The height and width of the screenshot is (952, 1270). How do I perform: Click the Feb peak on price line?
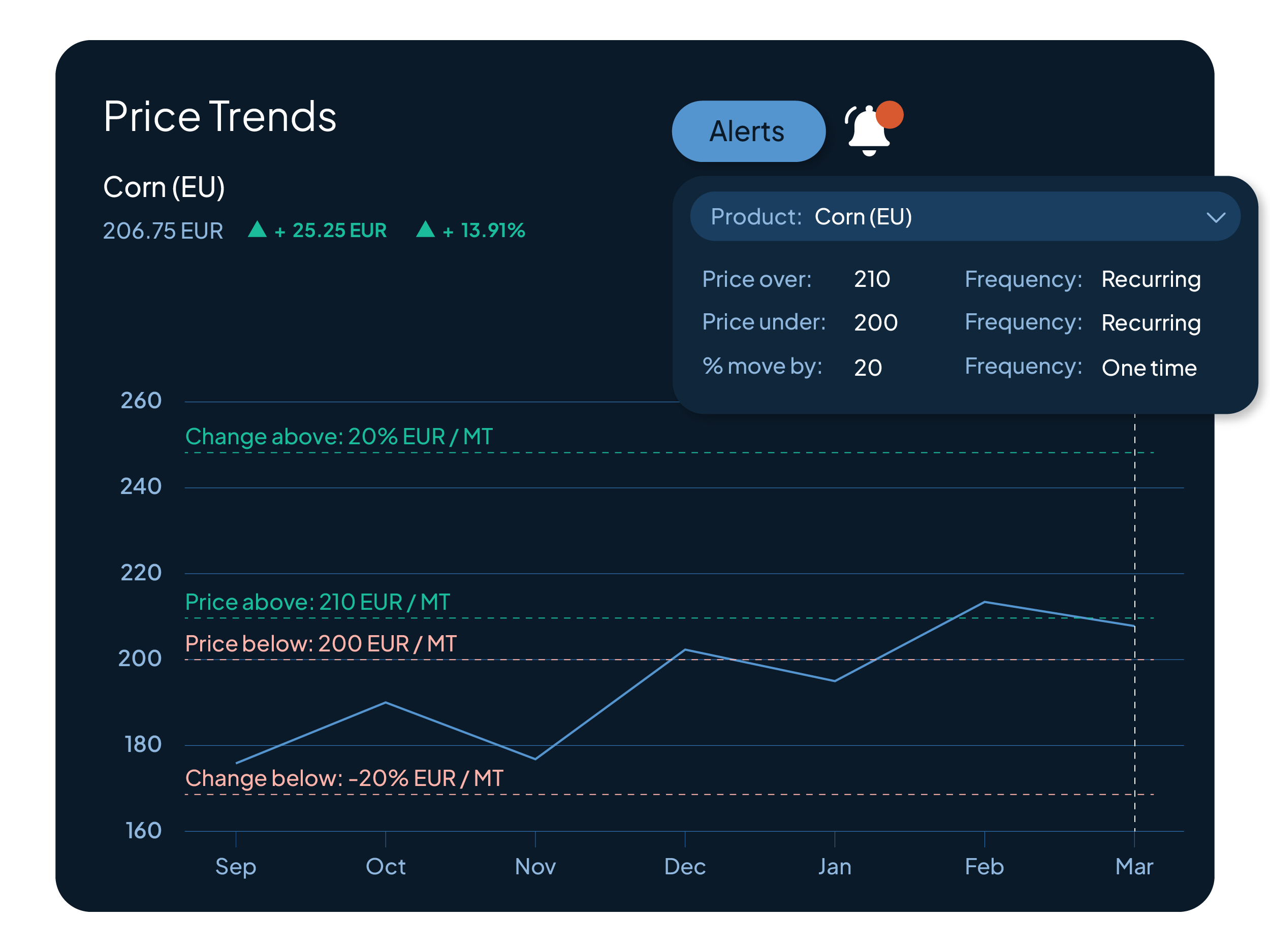984,602
